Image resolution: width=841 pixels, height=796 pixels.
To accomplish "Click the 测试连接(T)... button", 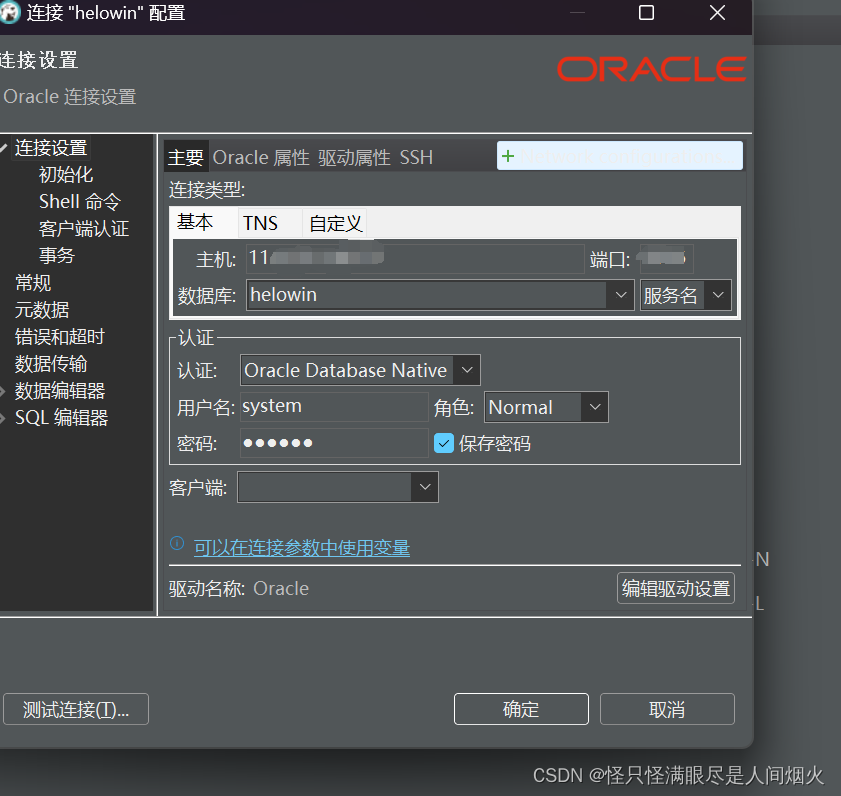I will (x=76, y=709).
